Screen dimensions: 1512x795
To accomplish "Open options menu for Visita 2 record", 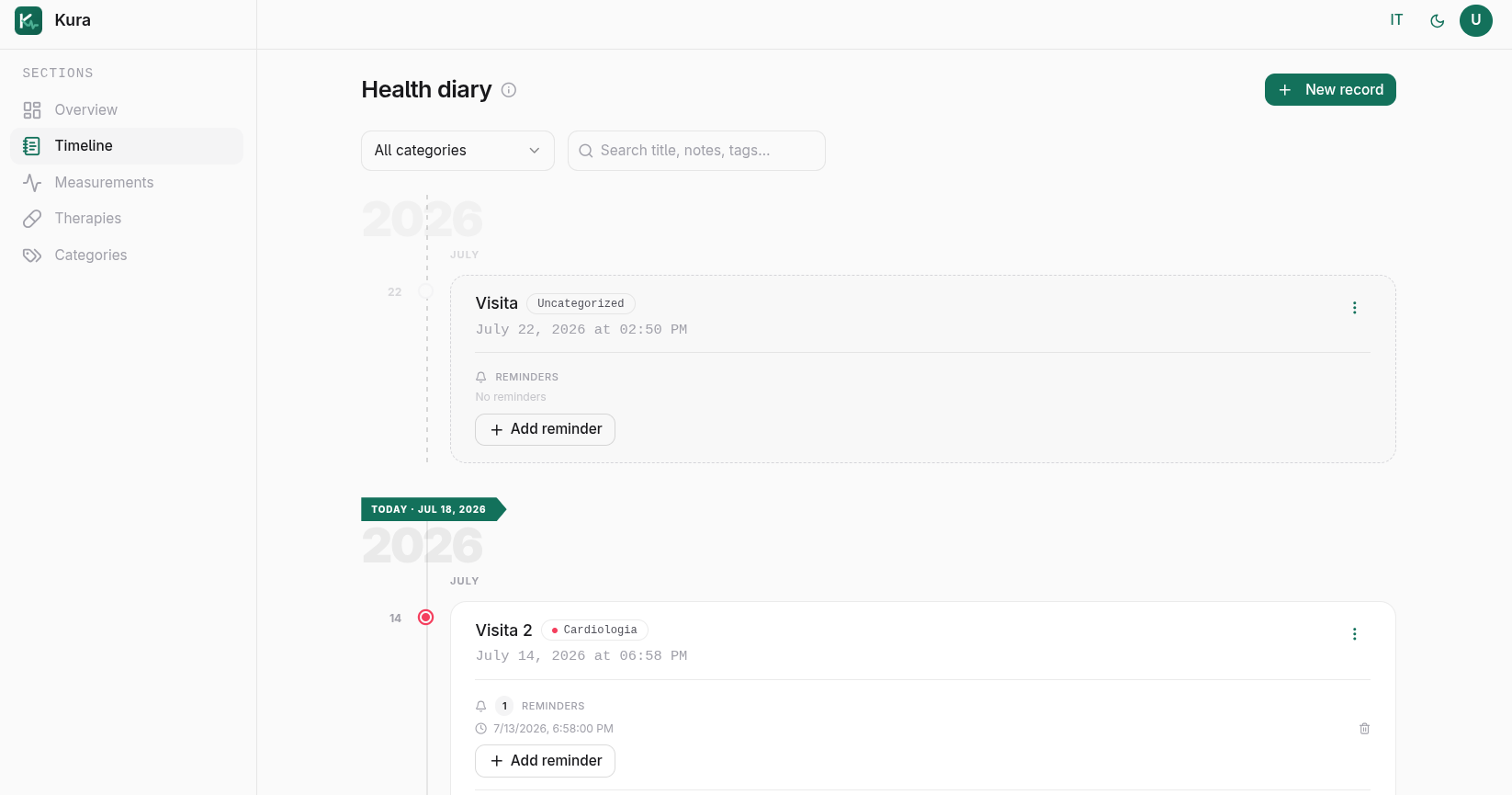I will [1354, 634].
